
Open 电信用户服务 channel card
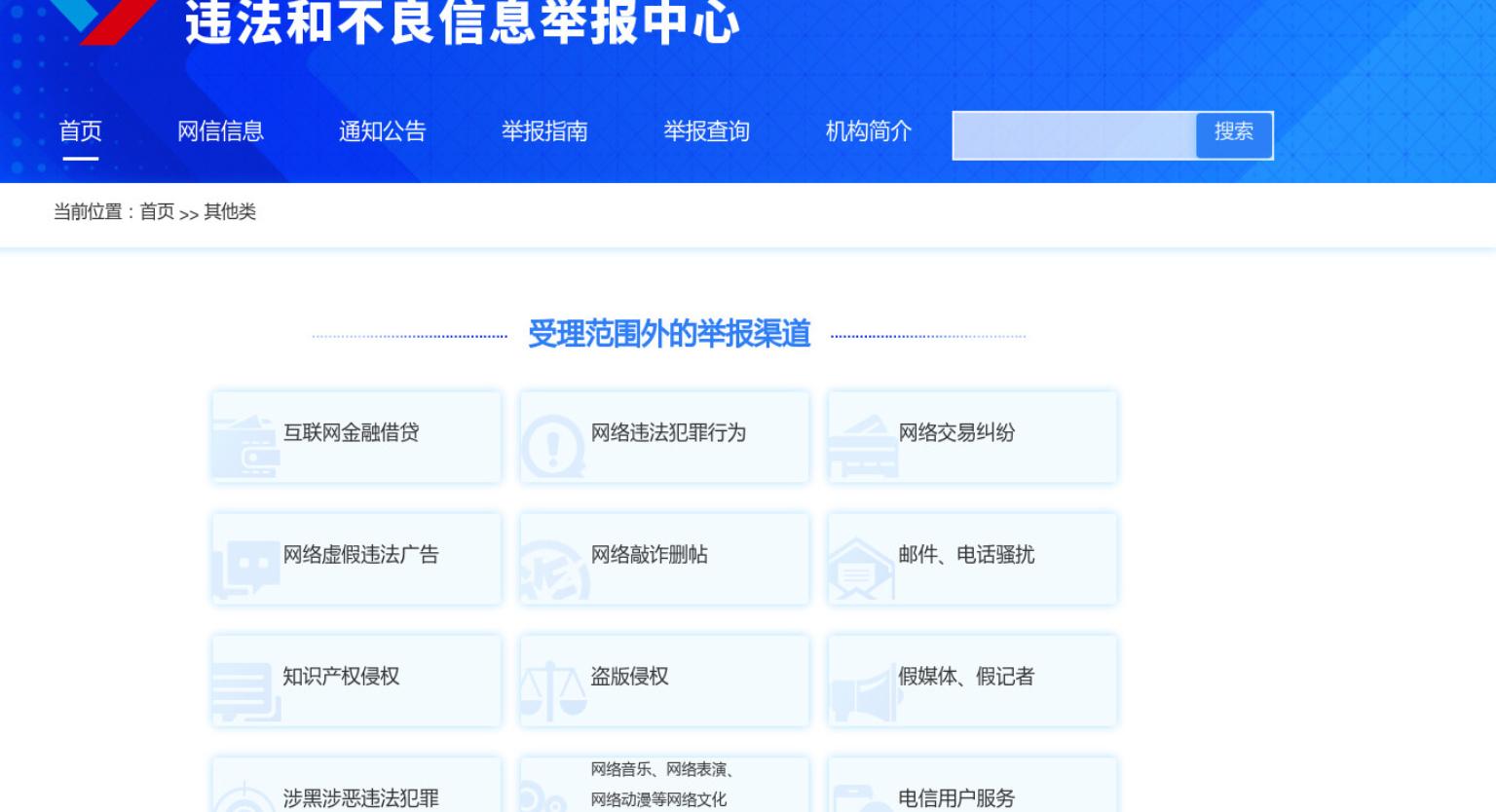pos(972,786)
